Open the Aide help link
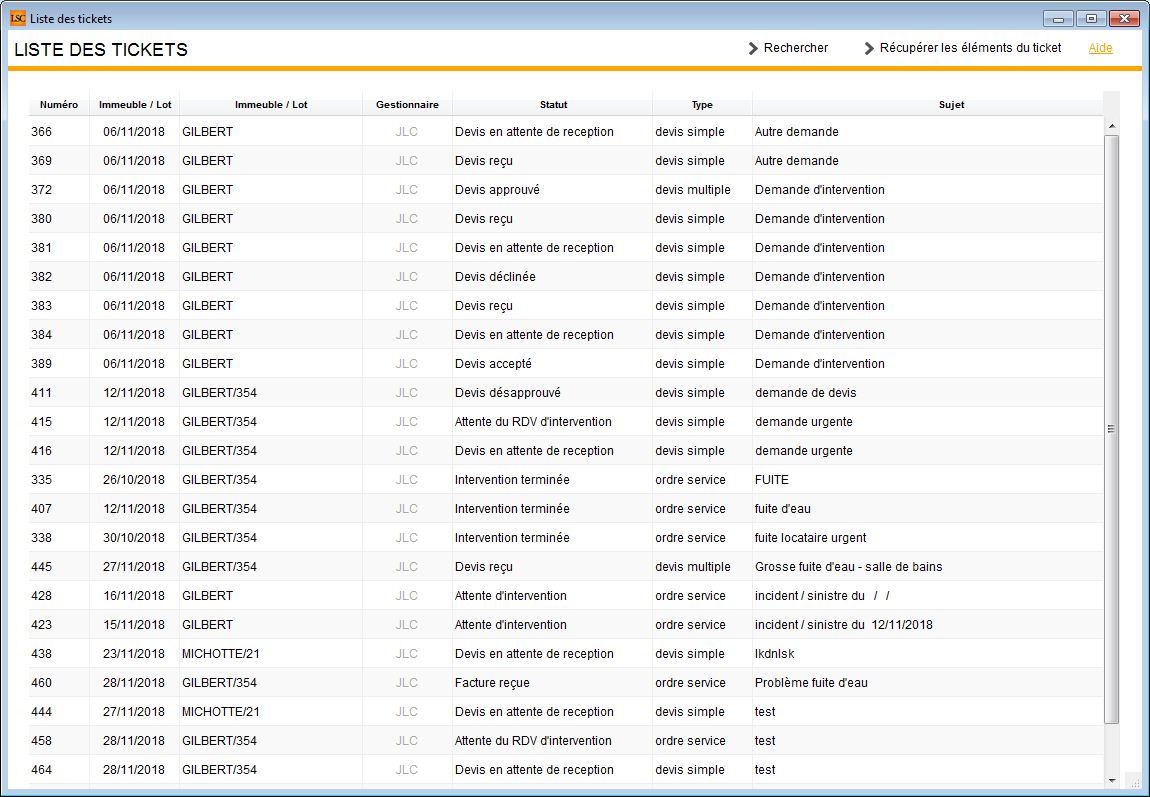This screenshot has width=1150, height=797. 1100,48
